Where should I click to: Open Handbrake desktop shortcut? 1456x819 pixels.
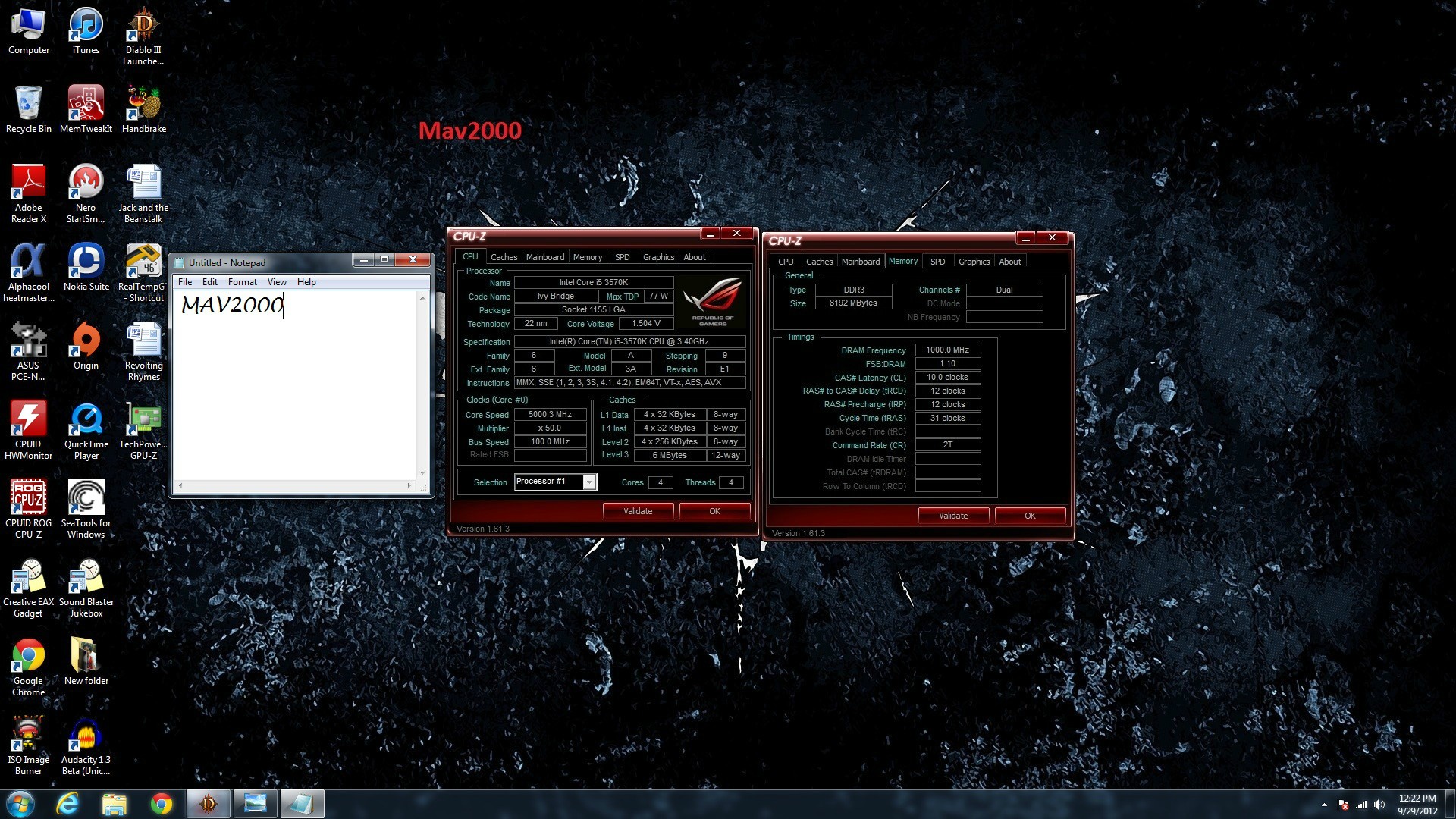point(143,109)
